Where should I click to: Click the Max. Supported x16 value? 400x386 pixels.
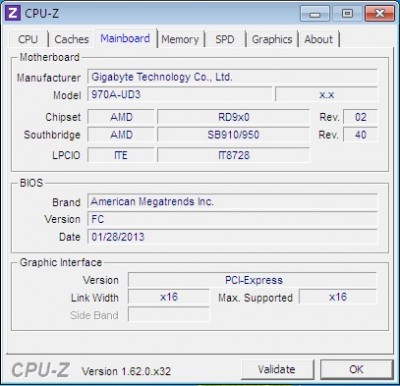pos(338,297)
